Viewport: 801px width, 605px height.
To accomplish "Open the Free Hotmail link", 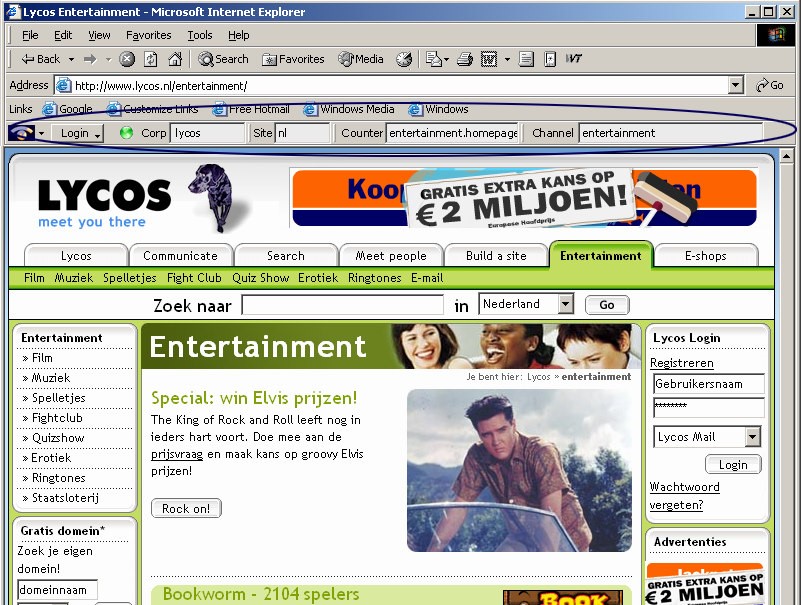I will [251, 109].
